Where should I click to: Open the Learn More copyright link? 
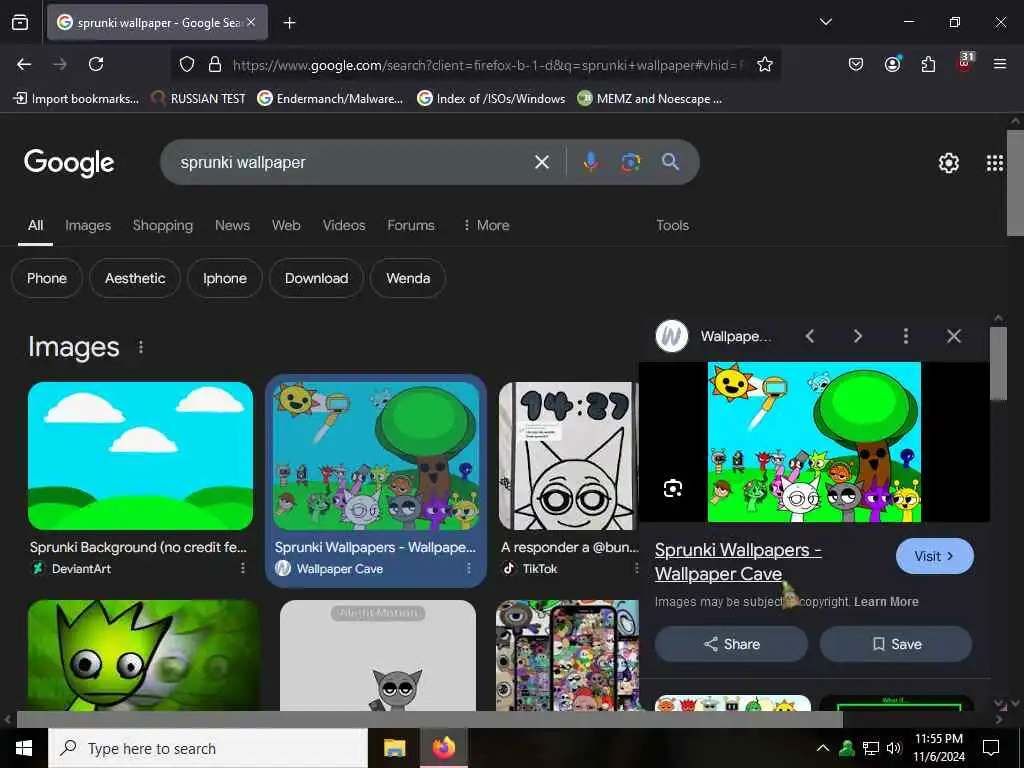(x=886, y=601)
